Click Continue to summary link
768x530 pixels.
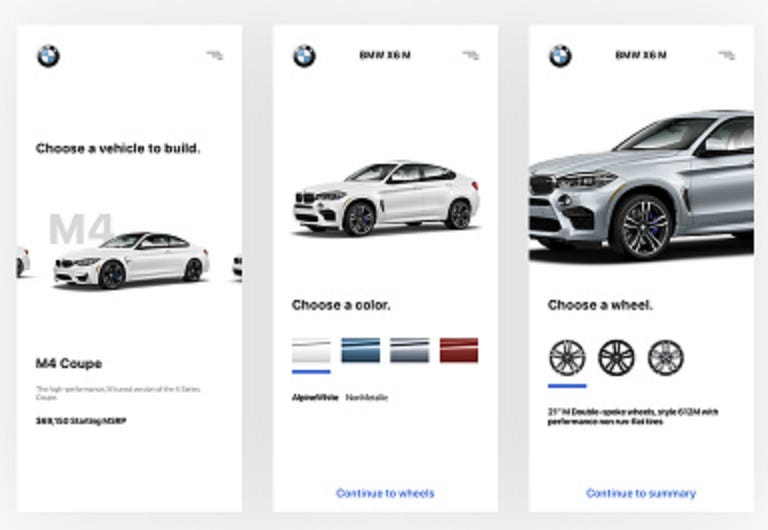coord(641,493)
